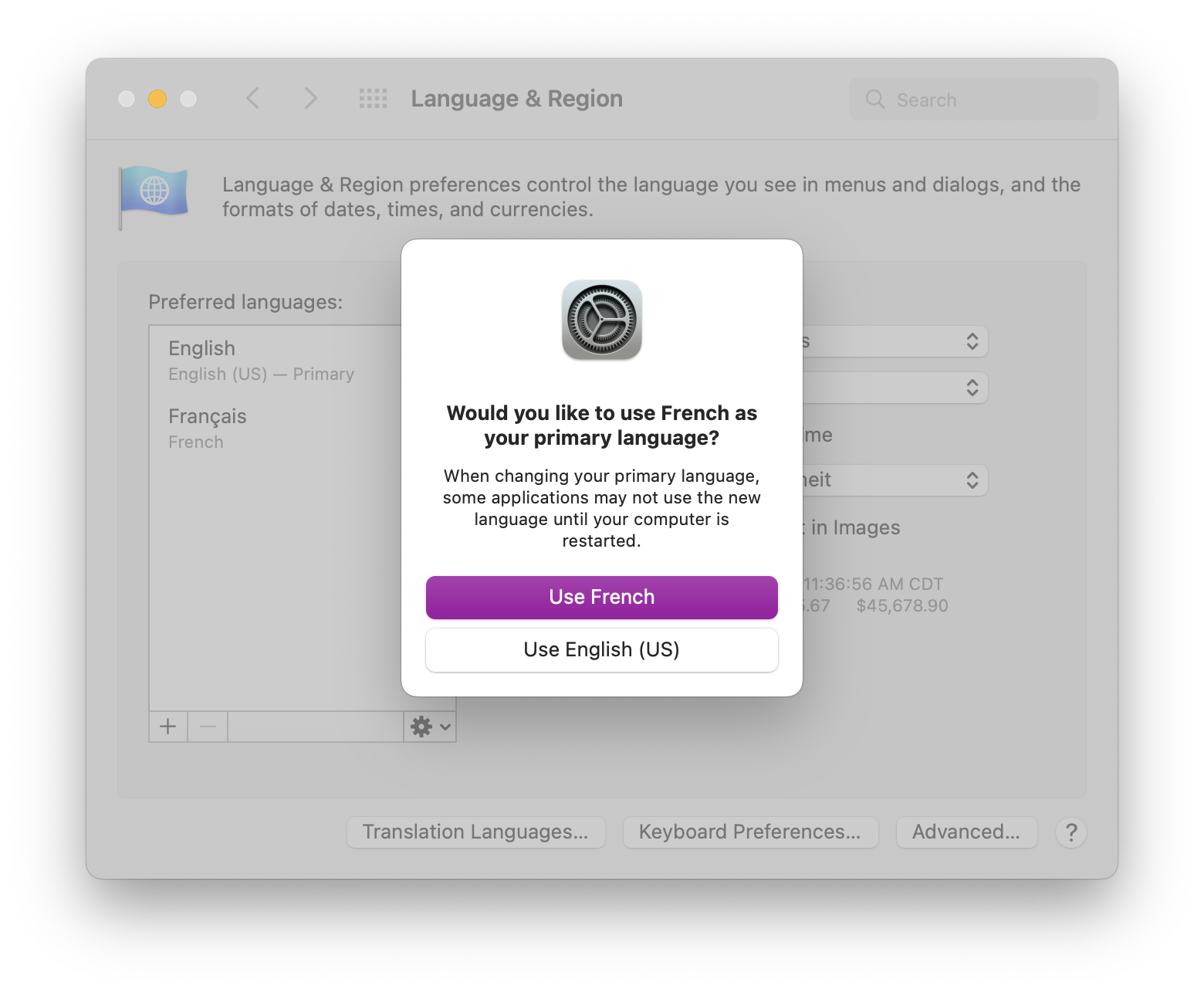Click the '11:36:56 AM CDT' sample time
This screenshot has width=1204, height=993.
coord(874,584)
